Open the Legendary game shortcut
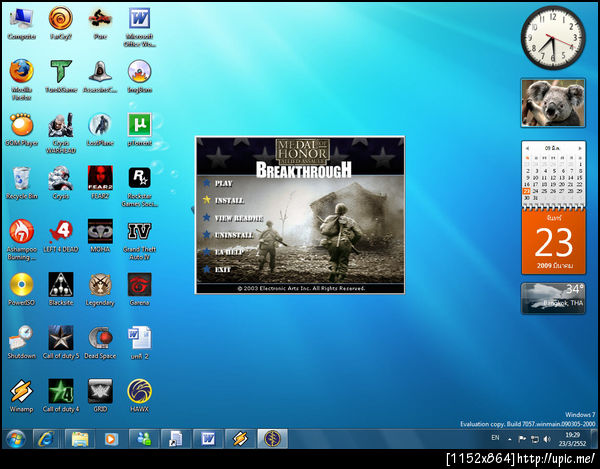Viewport: 600px width, 469px height. (x=100, y=289)
